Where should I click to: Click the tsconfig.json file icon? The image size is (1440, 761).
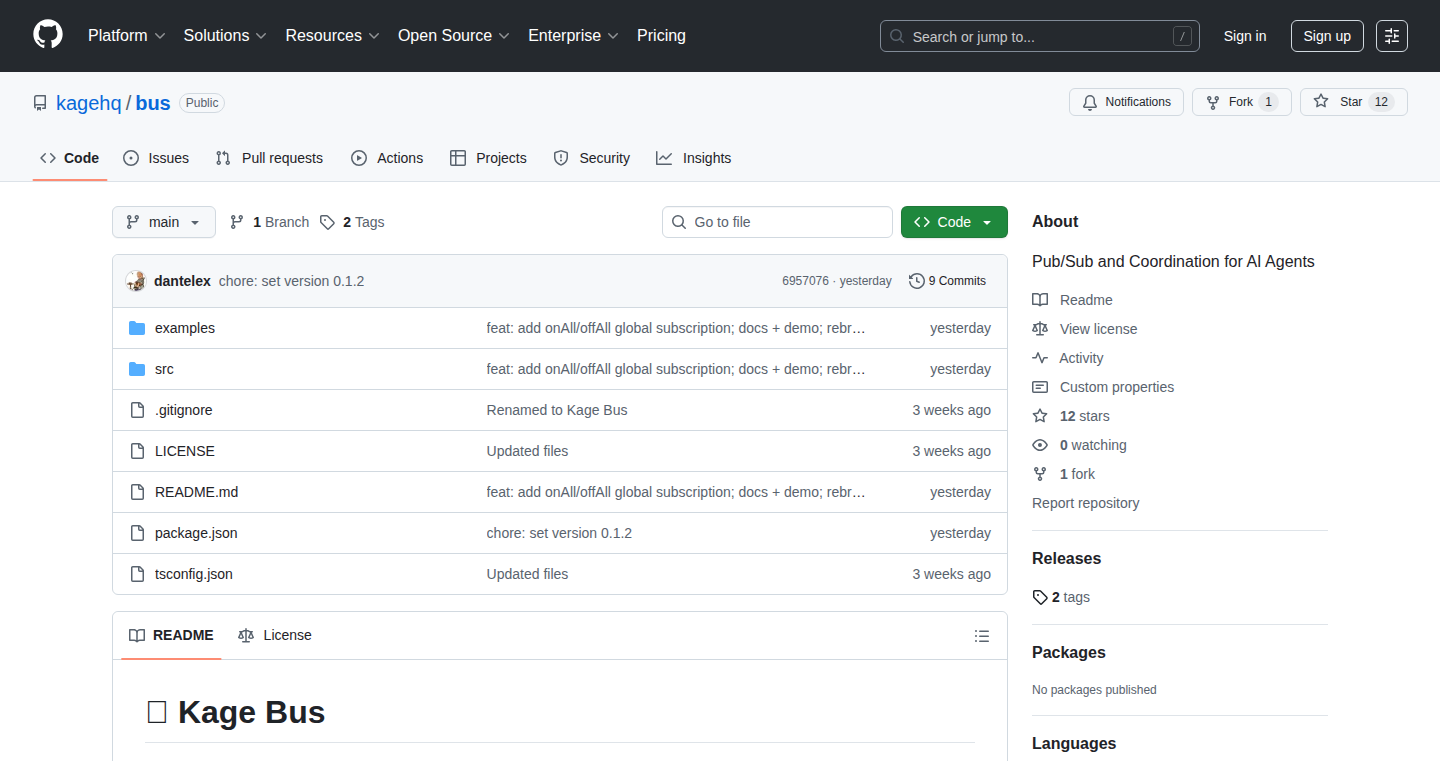[137, 574]
